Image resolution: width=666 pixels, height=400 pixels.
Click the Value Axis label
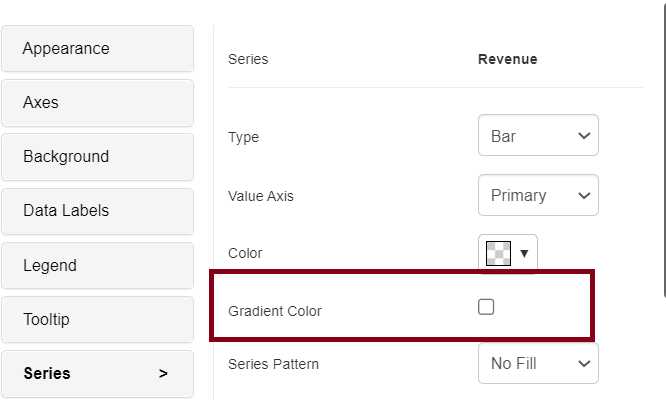click(x=262, y=196)
